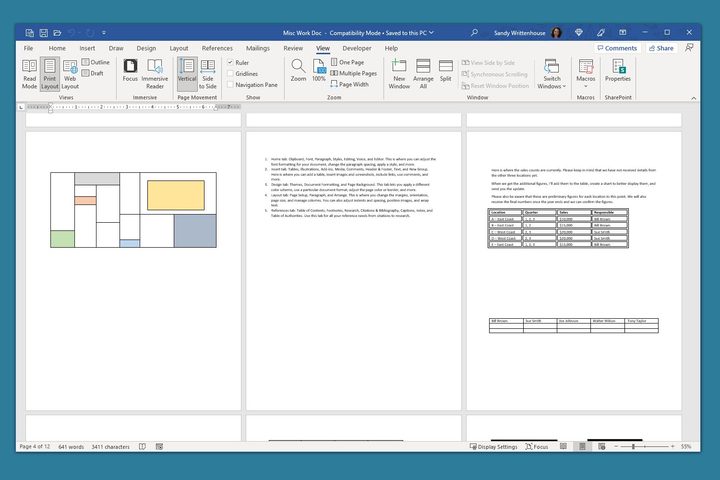Viewport: 720px width, 480px height.
Task: Open the Layout tab
Action: pyautogui.click(x=179, y=48)
